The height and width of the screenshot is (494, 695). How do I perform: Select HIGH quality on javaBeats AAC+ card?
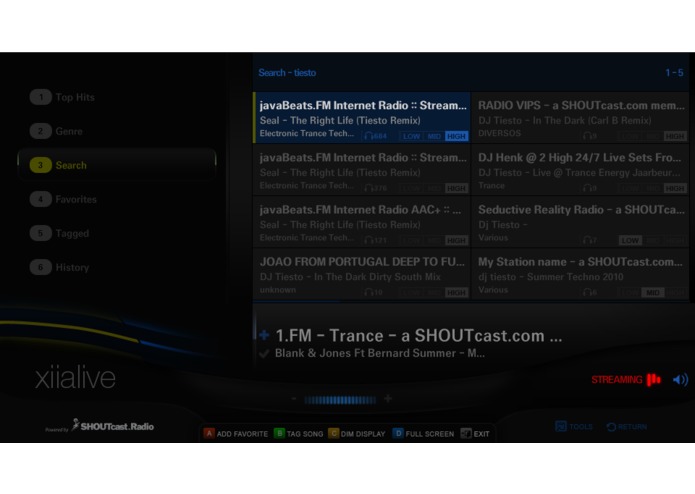[x=457, y=241]
